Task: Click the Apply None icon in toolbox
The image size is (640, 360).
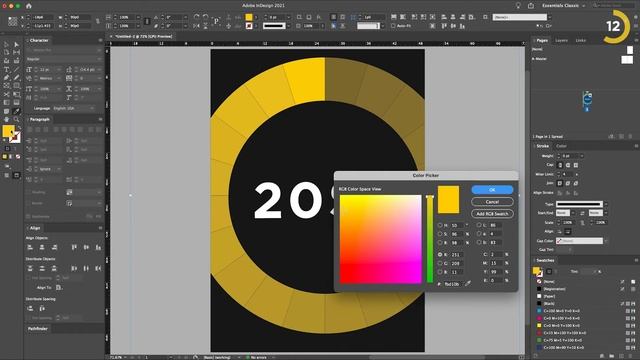Action: (18, 157)
